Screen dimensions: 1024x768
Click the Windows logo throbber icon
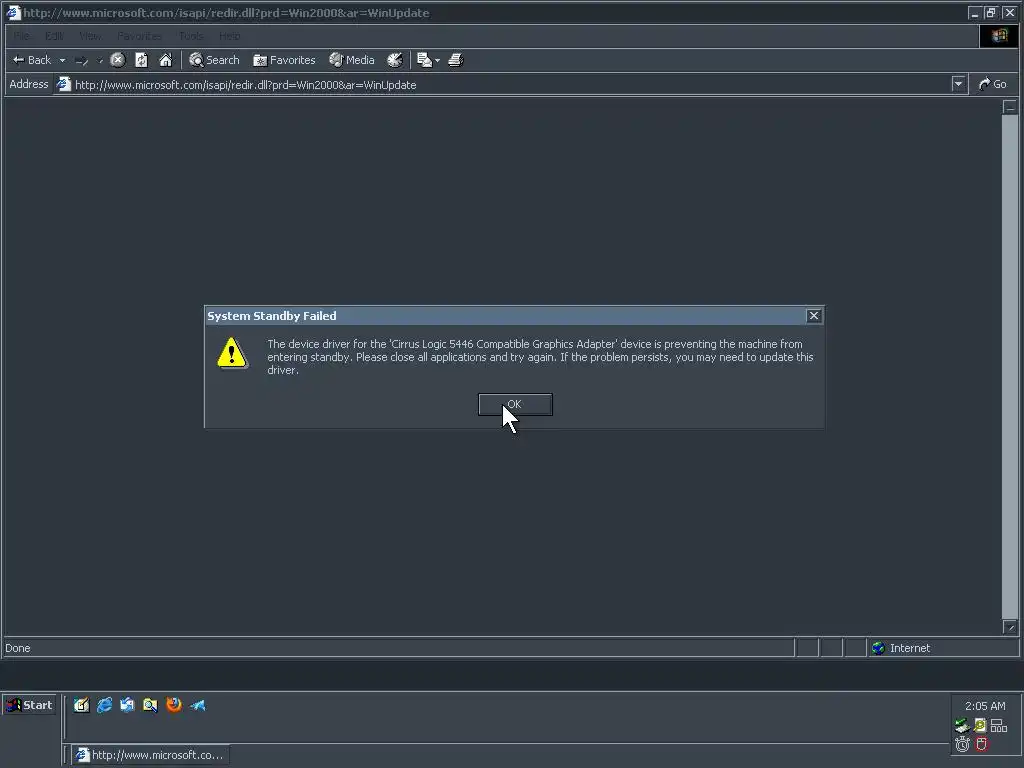999,36
